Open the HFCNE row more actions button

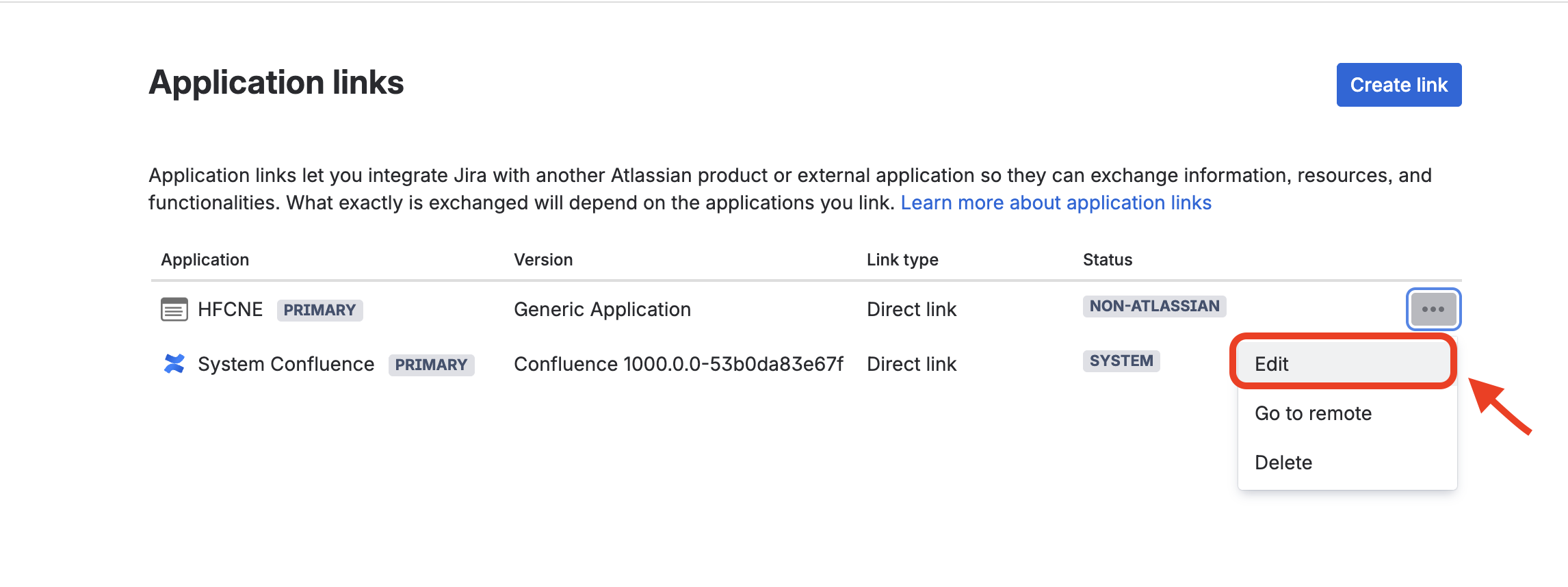pos(1433,309)
